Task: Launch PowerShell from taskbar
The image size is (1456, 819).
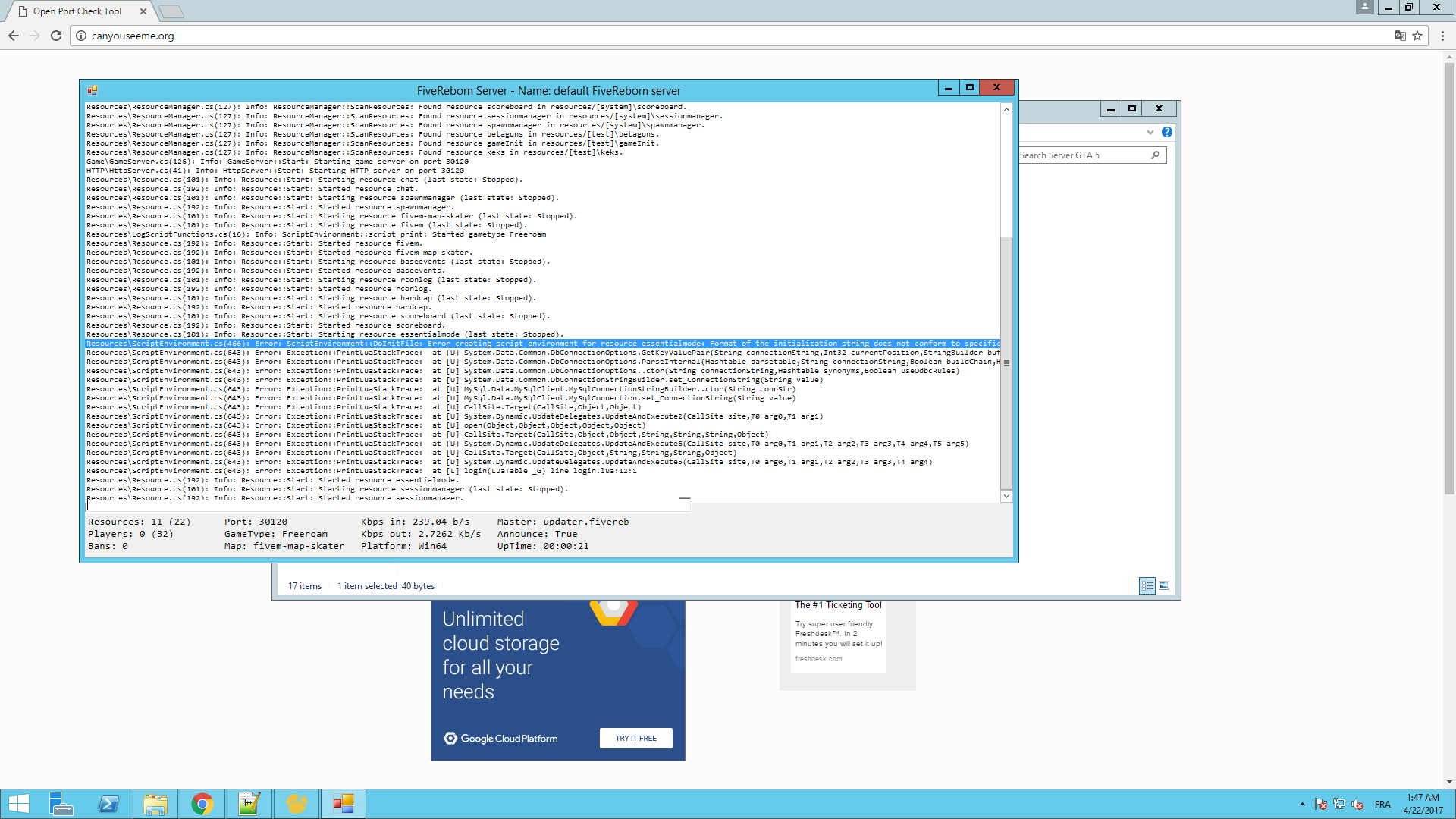Action: click(x=108, y=804)
